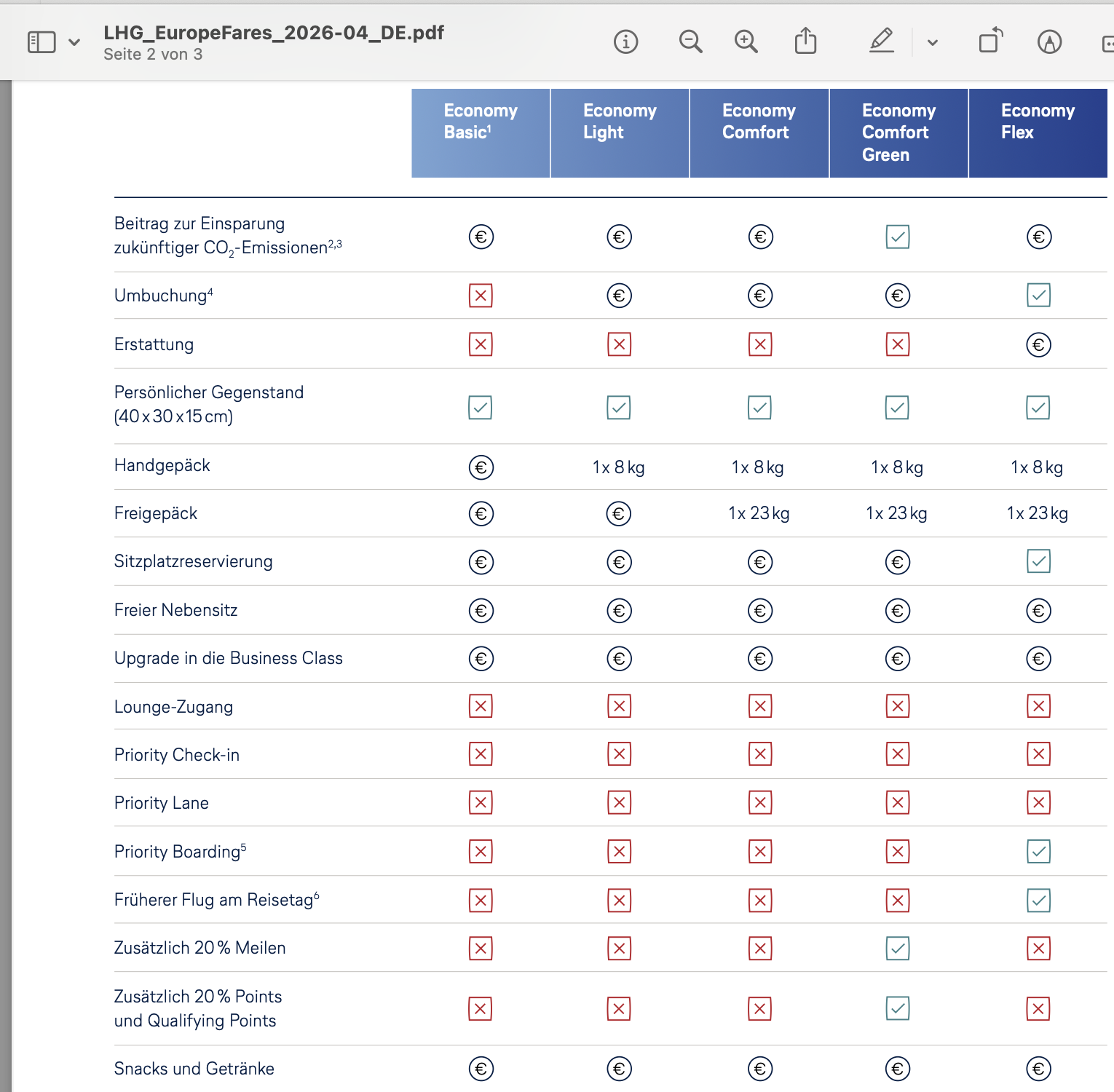The width and height of the screenshot is (1114, 1092).
Task: Zoom in on the PDF page
Action: click(x=746, y=42)
